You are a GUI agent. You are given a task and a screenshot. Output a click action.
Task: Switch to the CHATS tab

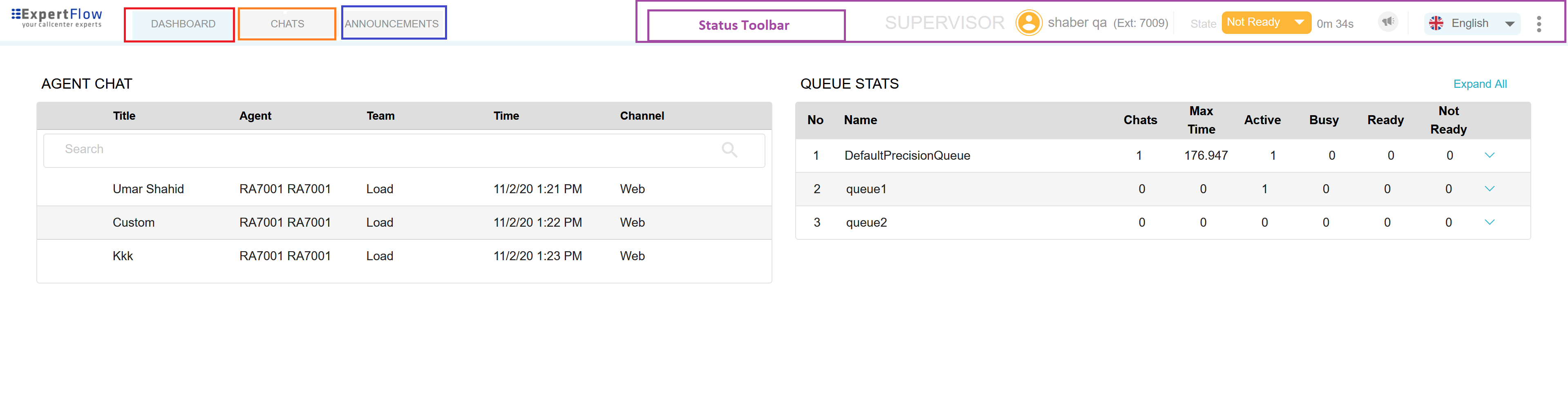pos(287,23)
